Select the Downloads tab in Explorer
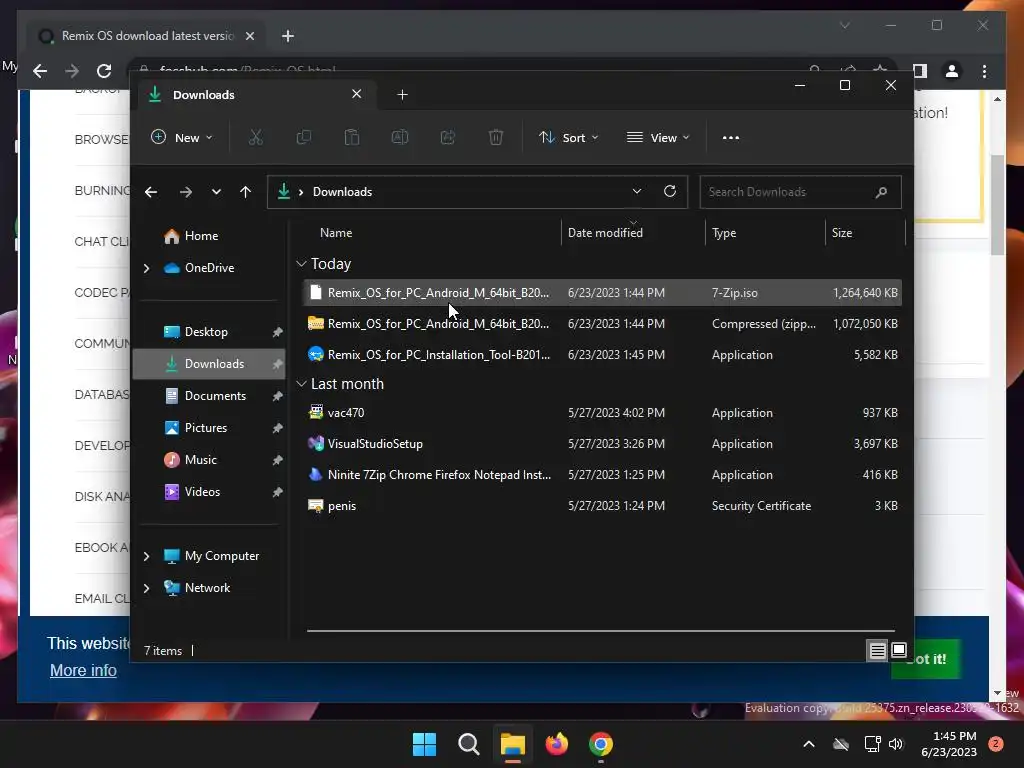The height and width of the screenshot is (768, 1024). point(255,95)
